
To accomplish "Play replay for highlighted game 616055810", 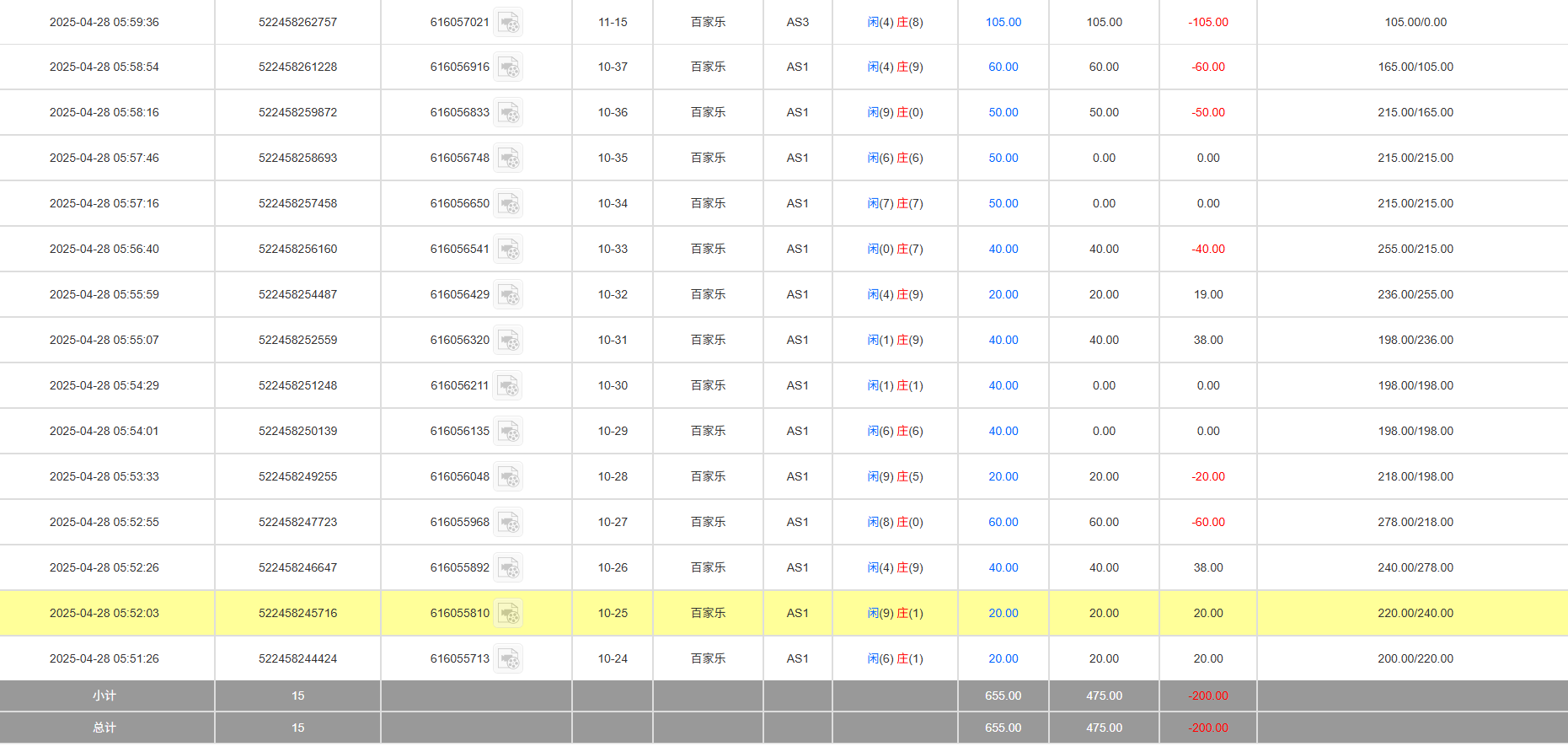I will (508, 614).
